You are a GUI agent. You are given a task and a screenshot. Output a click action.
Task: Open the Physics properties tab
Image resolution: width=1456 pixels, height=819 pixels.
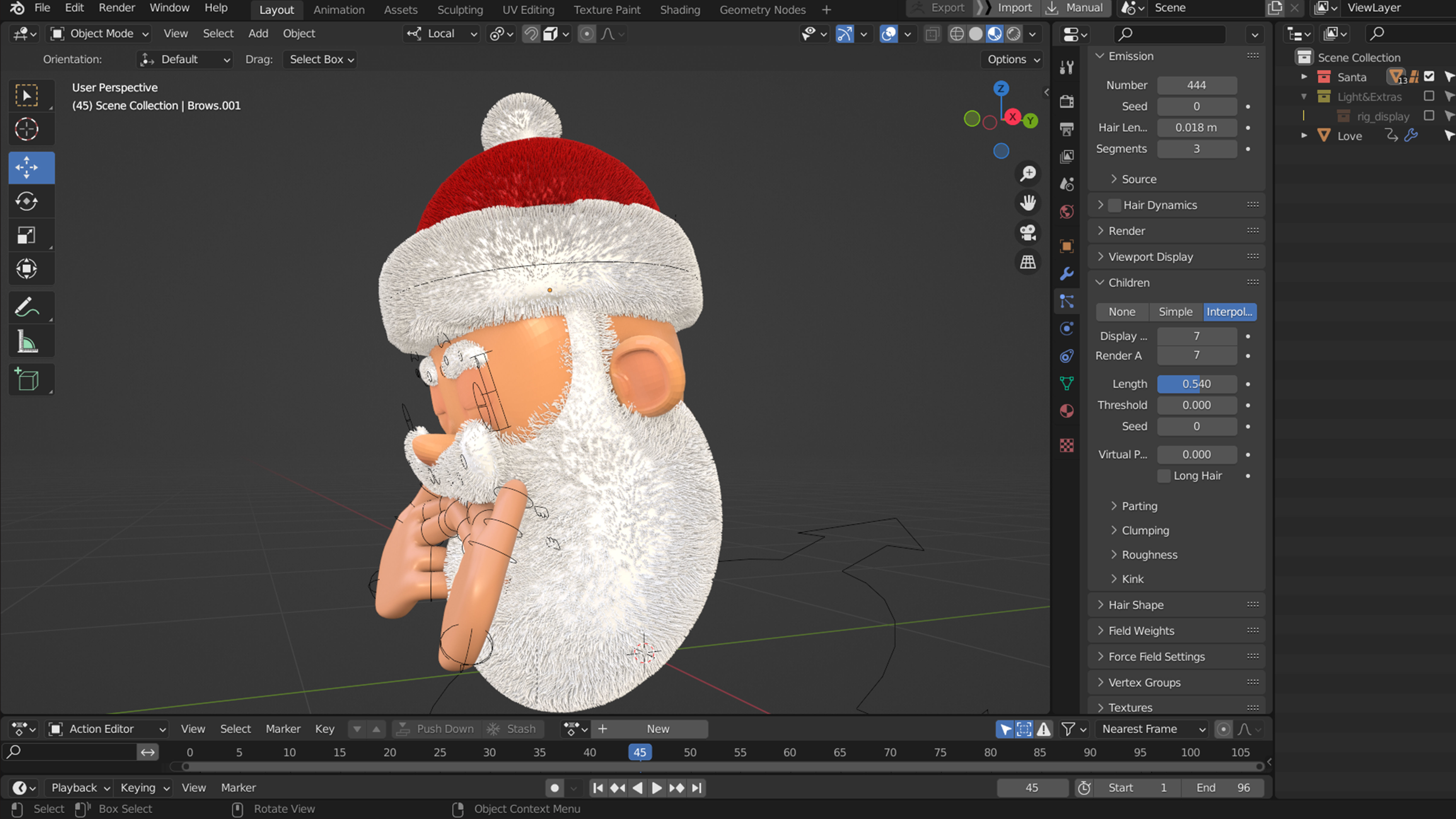coord(1067,329)
